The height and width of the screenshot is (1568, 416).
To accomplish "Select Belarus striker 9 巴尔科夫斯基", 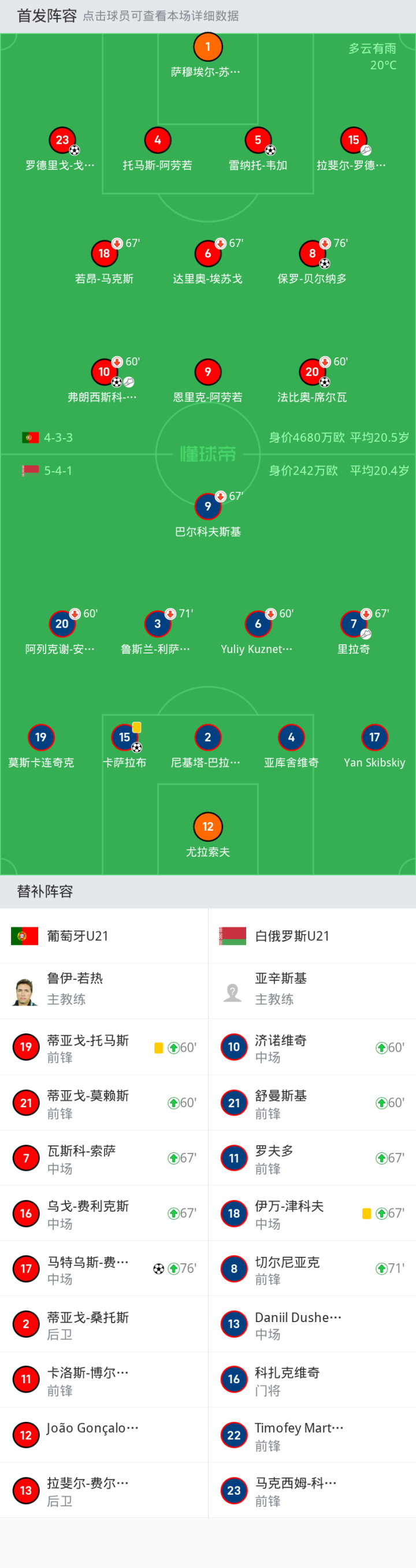I will pos(207,506).
